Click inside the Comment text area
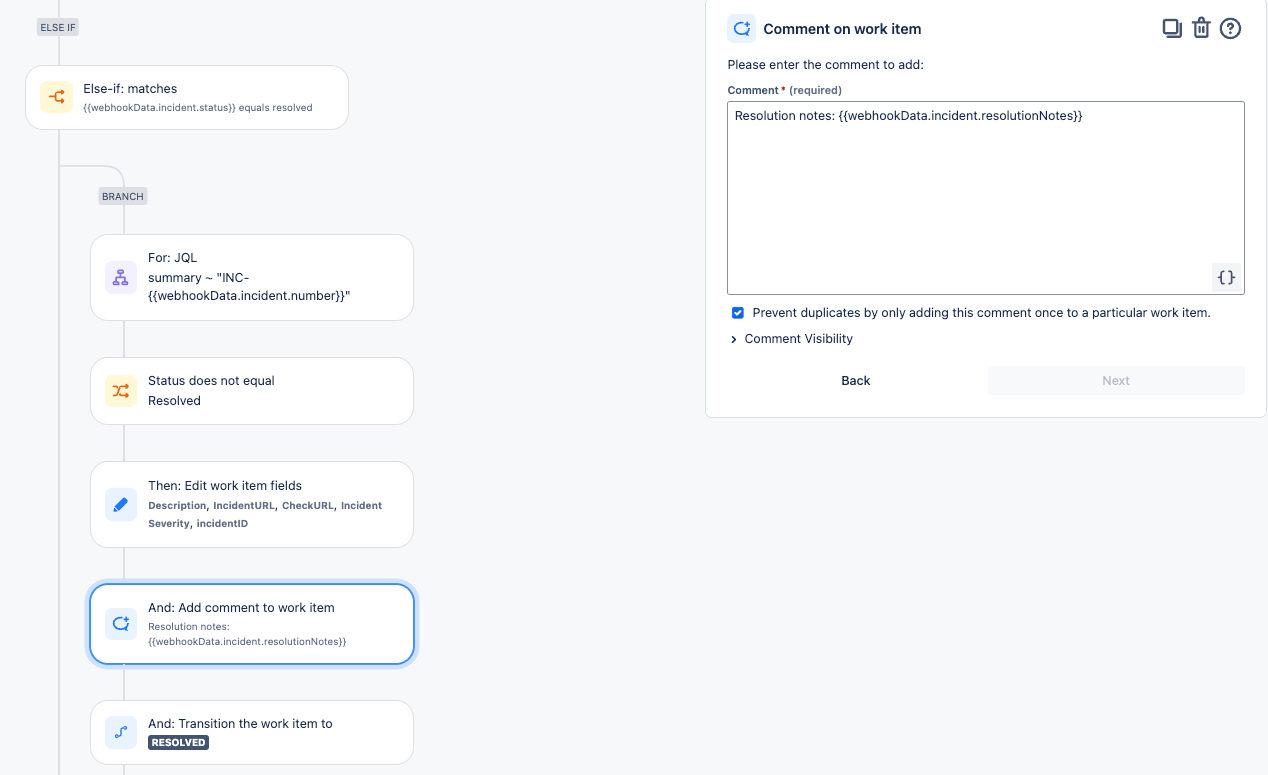1268x775 pixels. coord(985,200)
